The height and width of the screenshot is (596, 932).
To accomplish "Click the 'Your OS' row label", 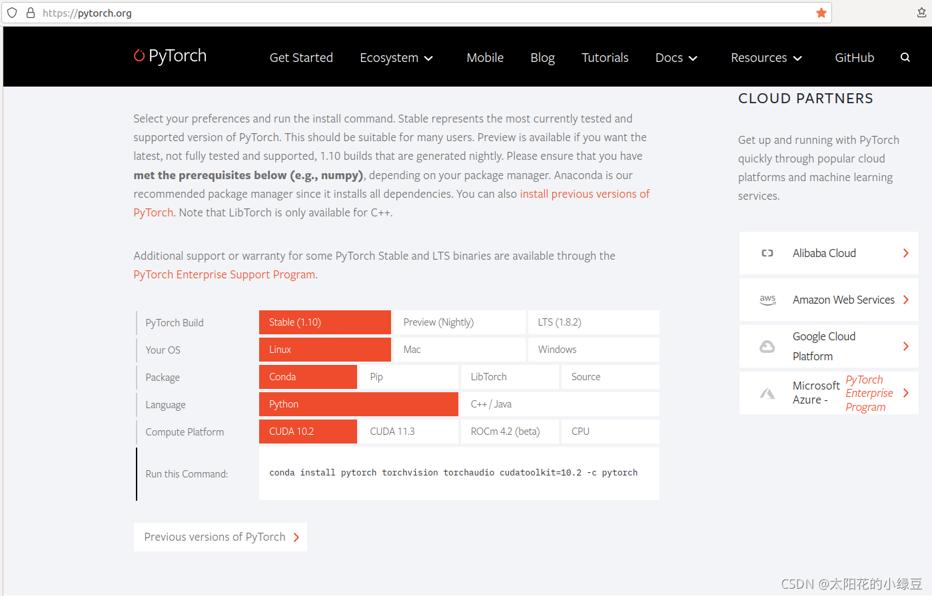I will pos(162,350).
